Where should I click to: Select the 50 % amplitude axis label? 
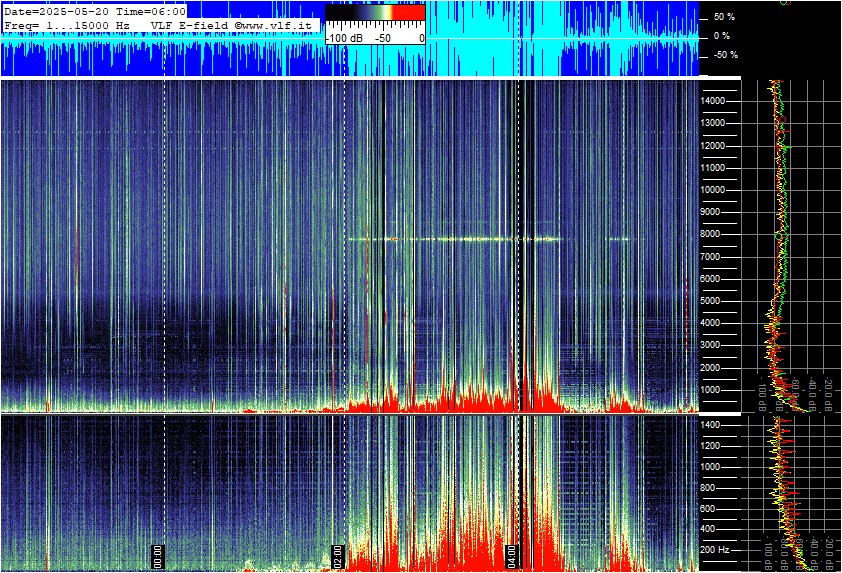click(x=724, y=17)
